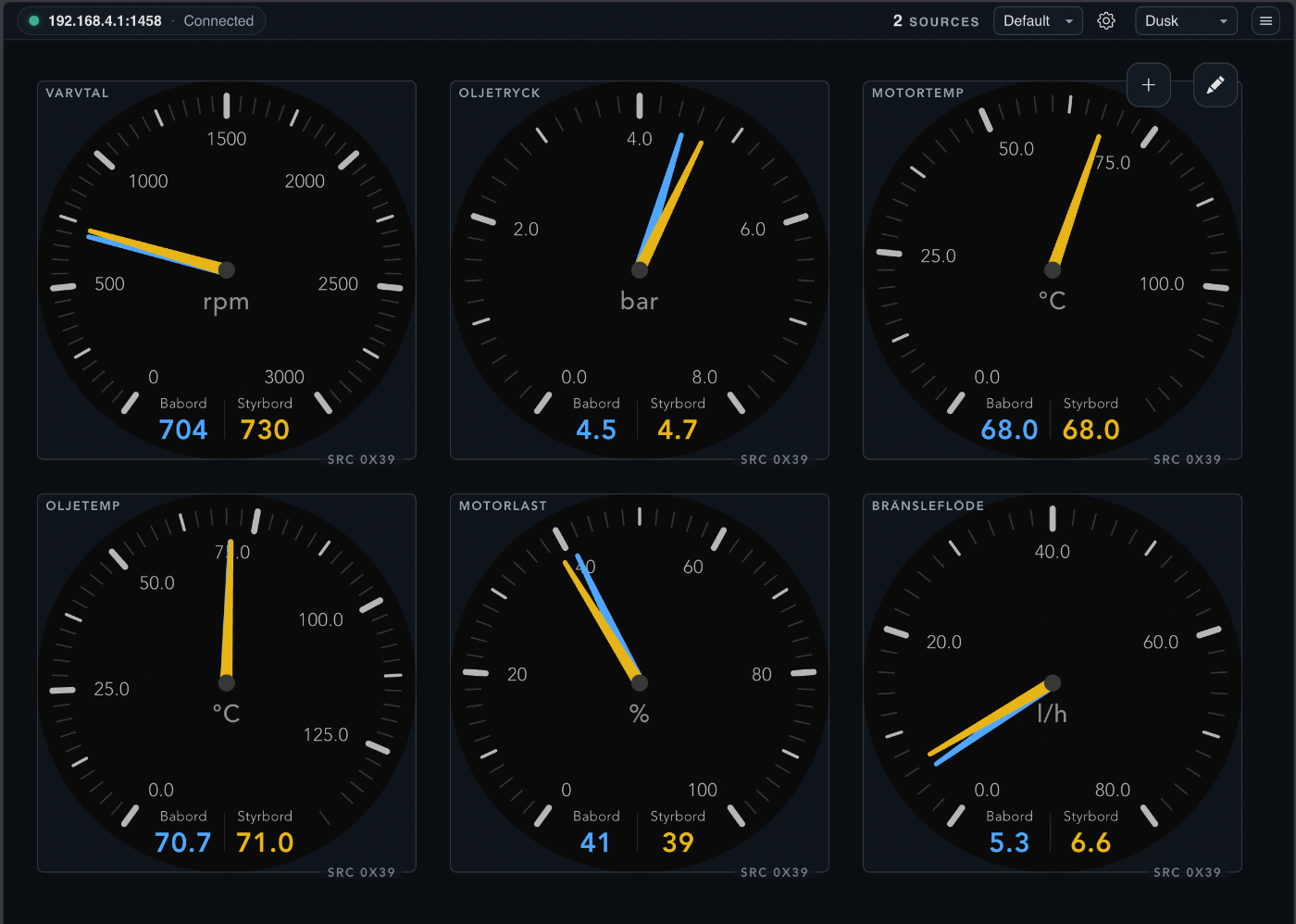This screenshot has width=1296, height=924.
Task: Click SRC 0X39 label under OLJETEMP gauge
Action: point(361,872)
